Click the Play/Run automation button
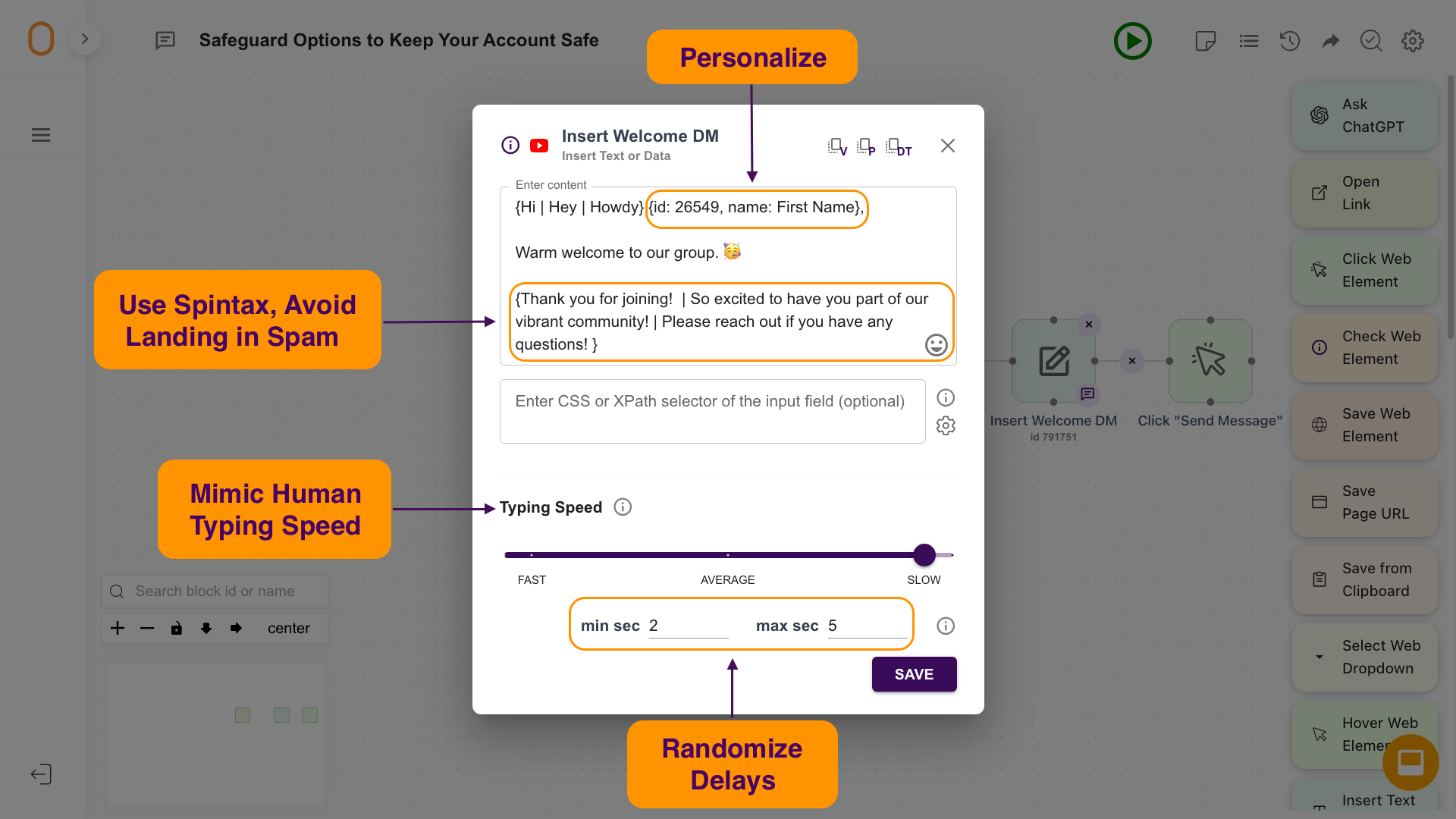1456x819 pixels. [1133, 40]
